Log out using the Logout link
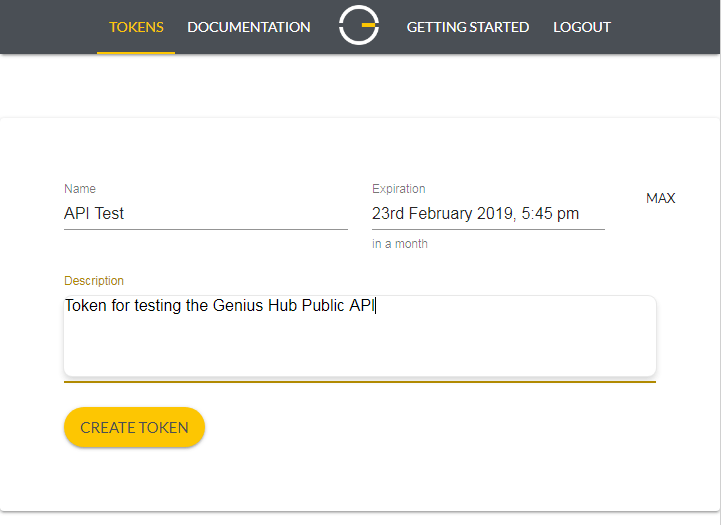The width and height of the screenshot is (721, 525). 582,27
